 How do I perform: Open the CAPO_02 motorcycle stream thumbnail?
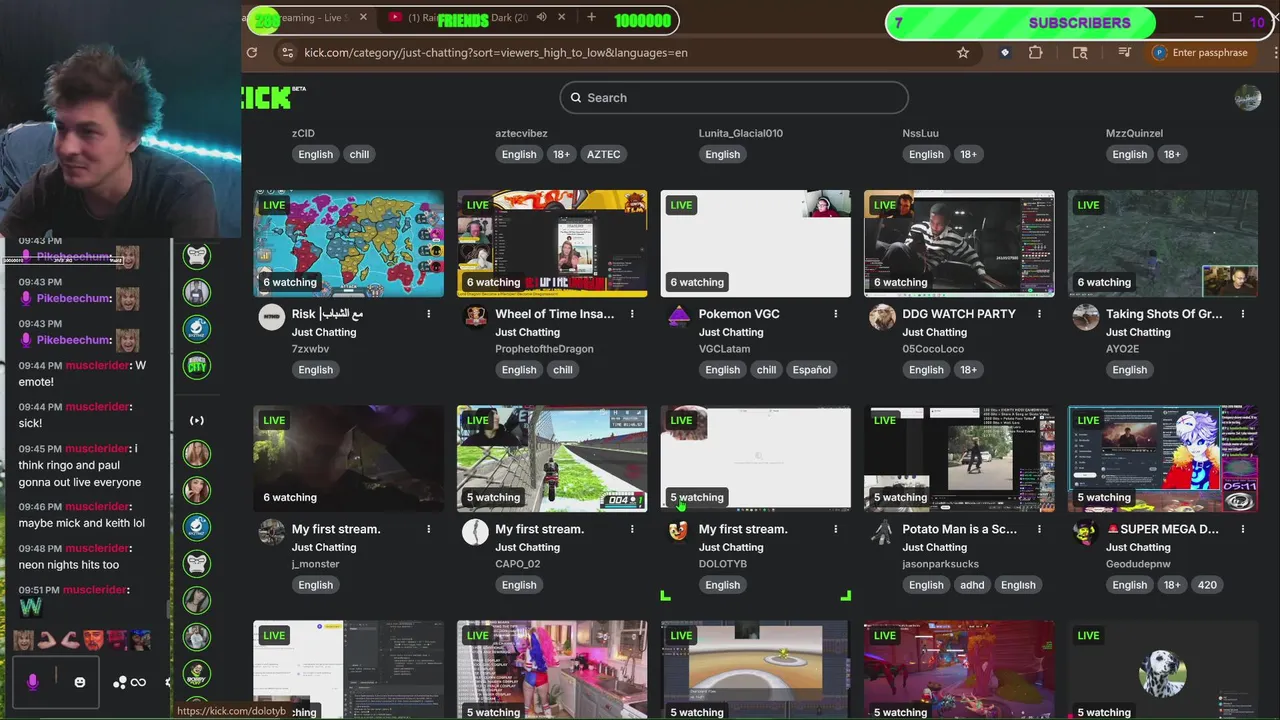pos(552,459)
